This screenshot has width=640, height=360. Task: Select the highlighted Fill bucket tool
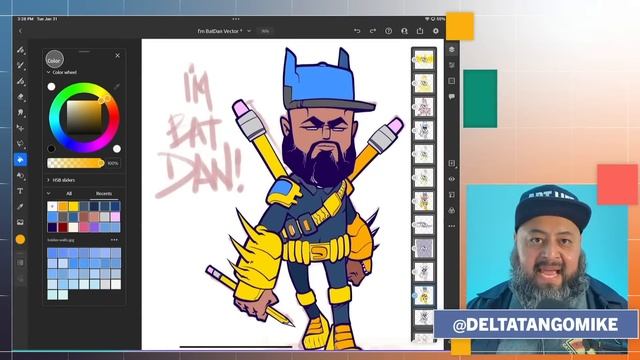tap(20, 160)
